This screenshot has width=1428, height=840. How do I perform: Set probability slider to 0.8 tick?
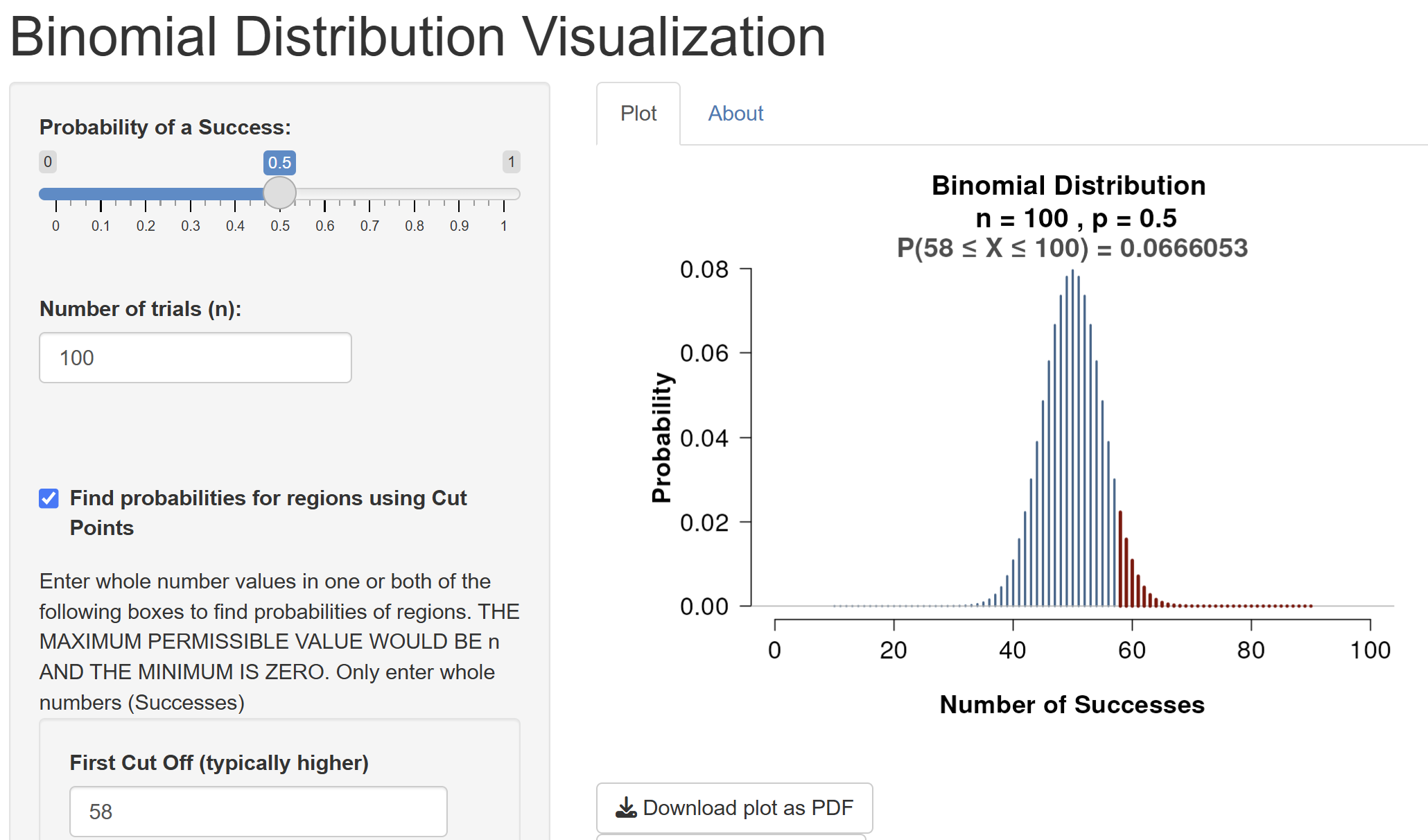click(x=415, y=194)
